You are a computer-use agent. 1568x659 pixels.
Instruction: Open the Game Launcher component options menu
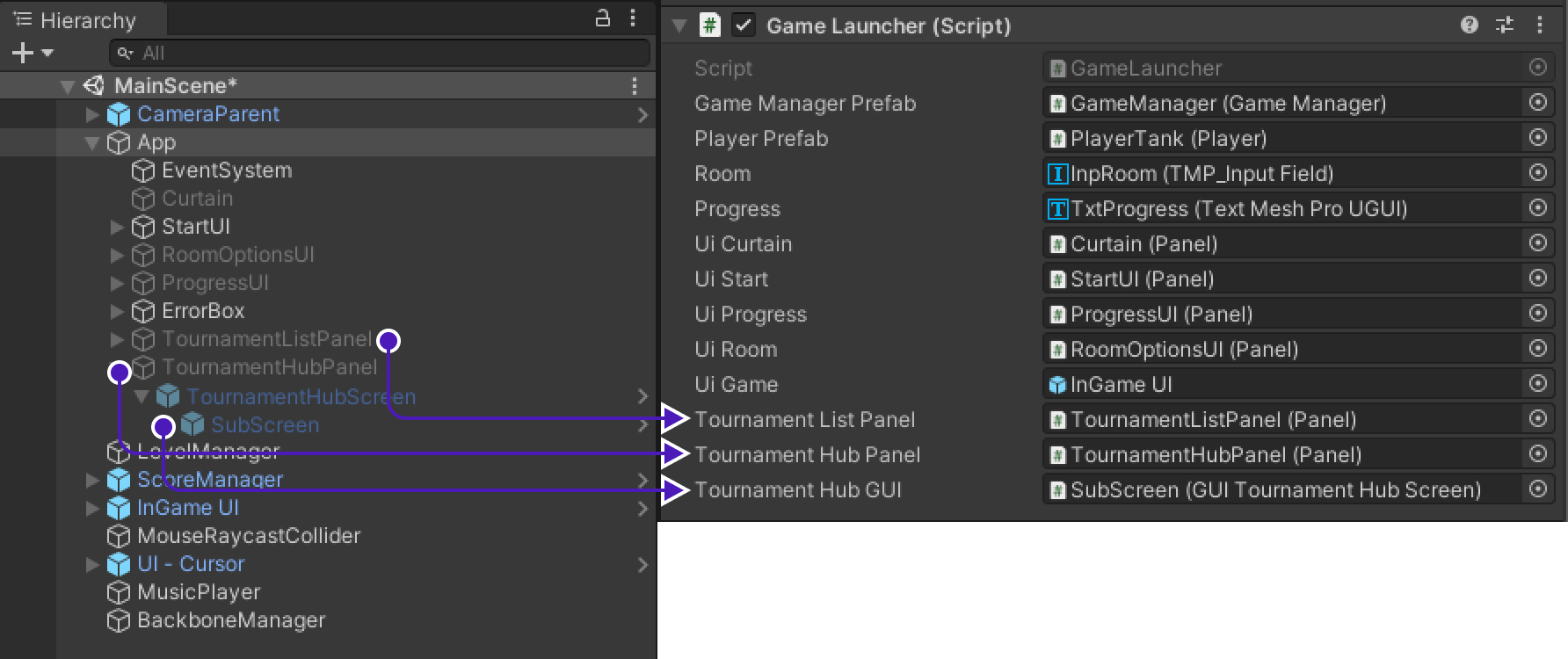click(x=1540, y=25)
